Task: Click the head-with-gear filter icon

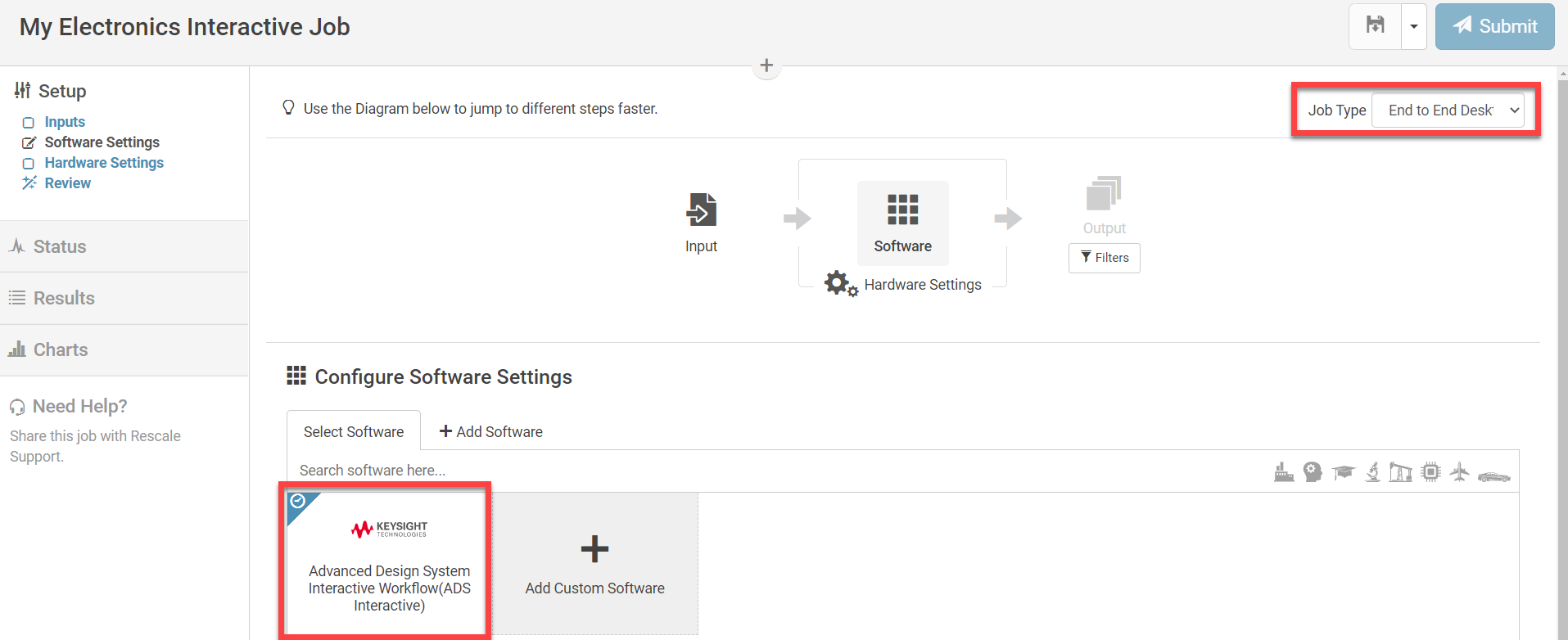Action: tap(1313, 472)
